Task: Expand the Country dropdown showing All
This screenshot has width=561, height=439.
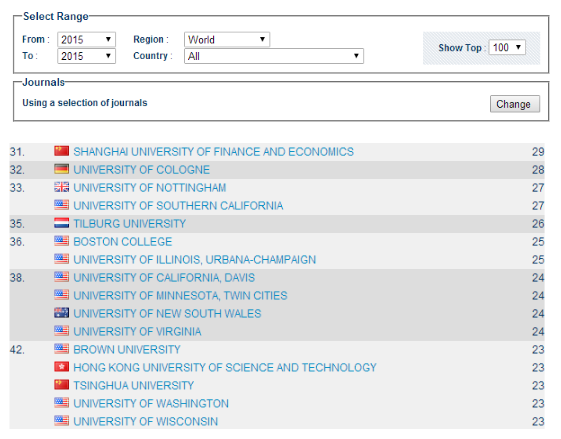Action: (x=274, y=56)
